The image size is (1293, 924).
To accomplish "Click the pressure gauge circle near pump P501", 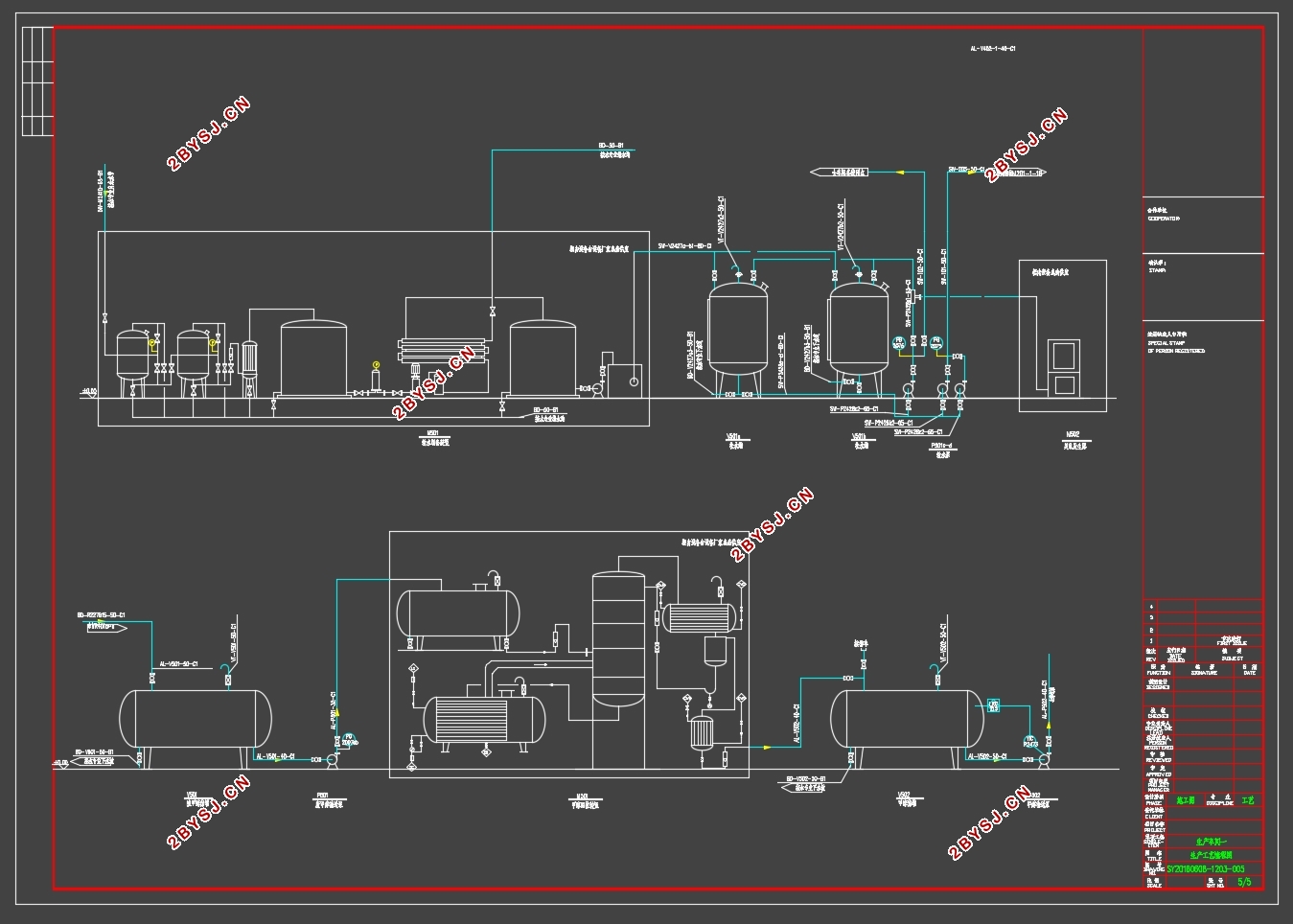I will (349, 739).
